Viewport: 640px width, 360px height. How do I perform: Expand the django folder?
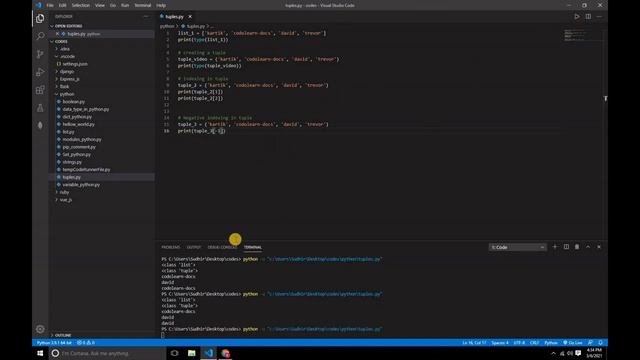click(67, 71)
